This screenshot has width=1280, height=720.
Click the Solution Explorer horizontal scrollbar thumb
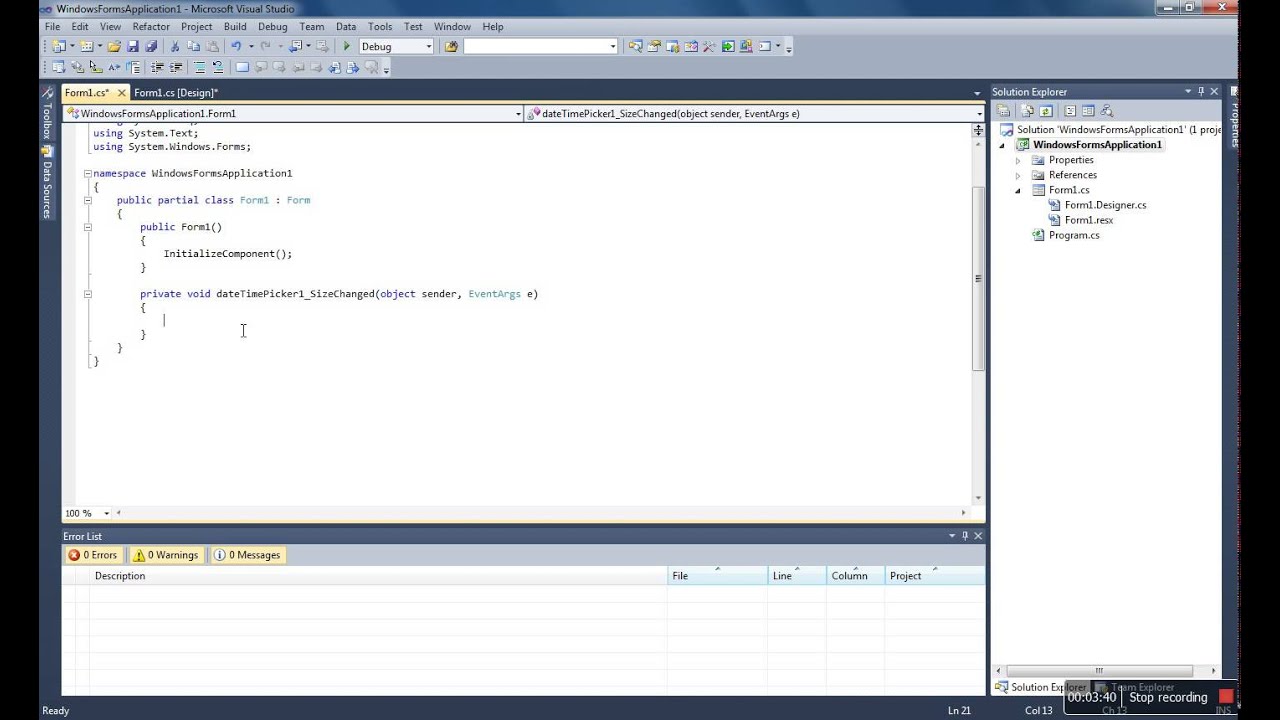1098,671
